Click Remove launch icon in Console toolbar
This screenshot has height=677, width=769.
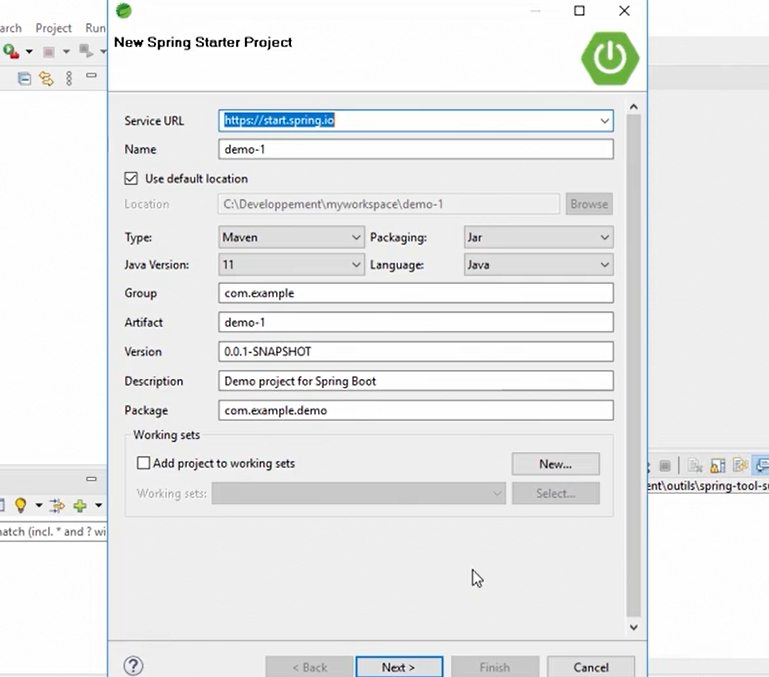(x=695, y=465)
